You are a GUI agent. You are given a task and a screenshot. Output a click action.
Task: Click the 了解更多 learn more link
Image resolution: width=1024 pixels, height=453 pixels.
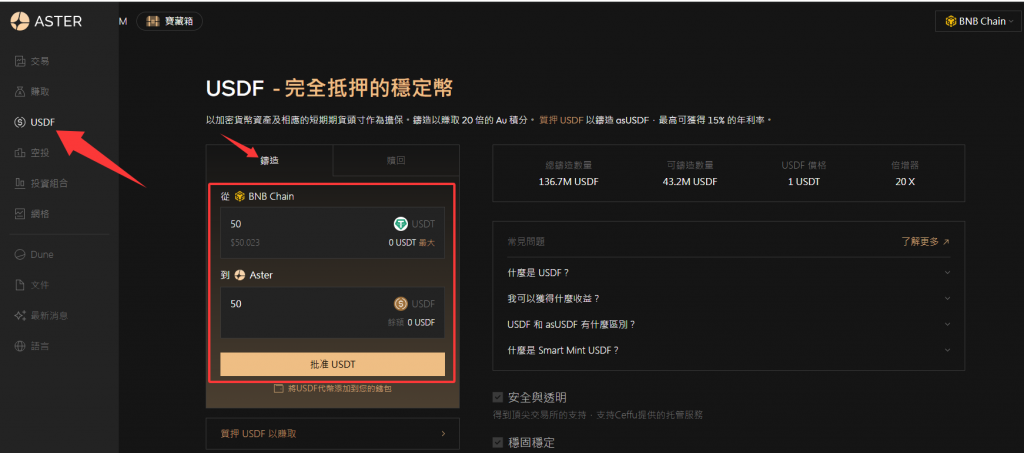coord(925,242)
